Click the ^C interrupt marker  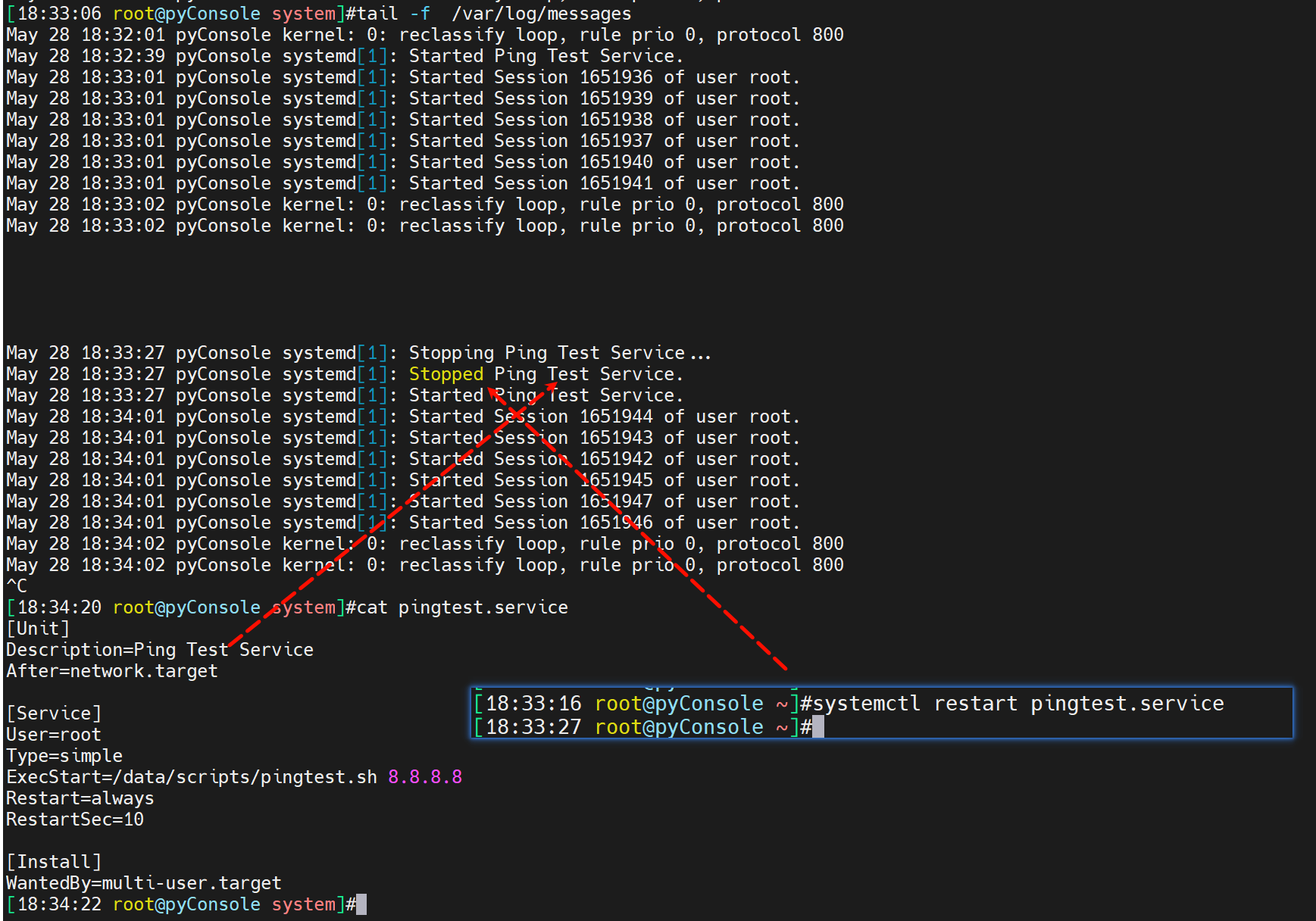coord(17,586)
